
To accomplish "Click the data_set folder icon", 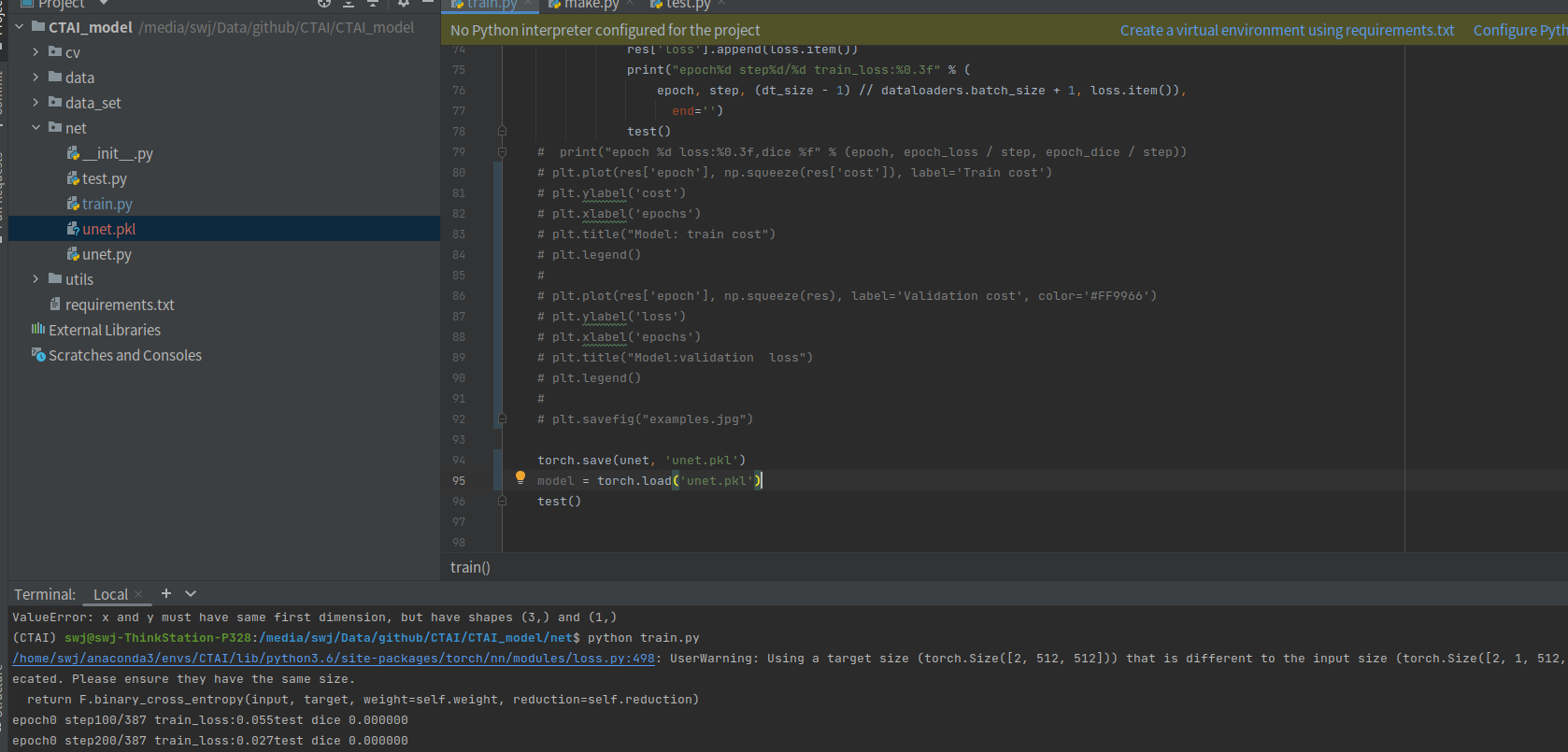I will coord(55,103).
